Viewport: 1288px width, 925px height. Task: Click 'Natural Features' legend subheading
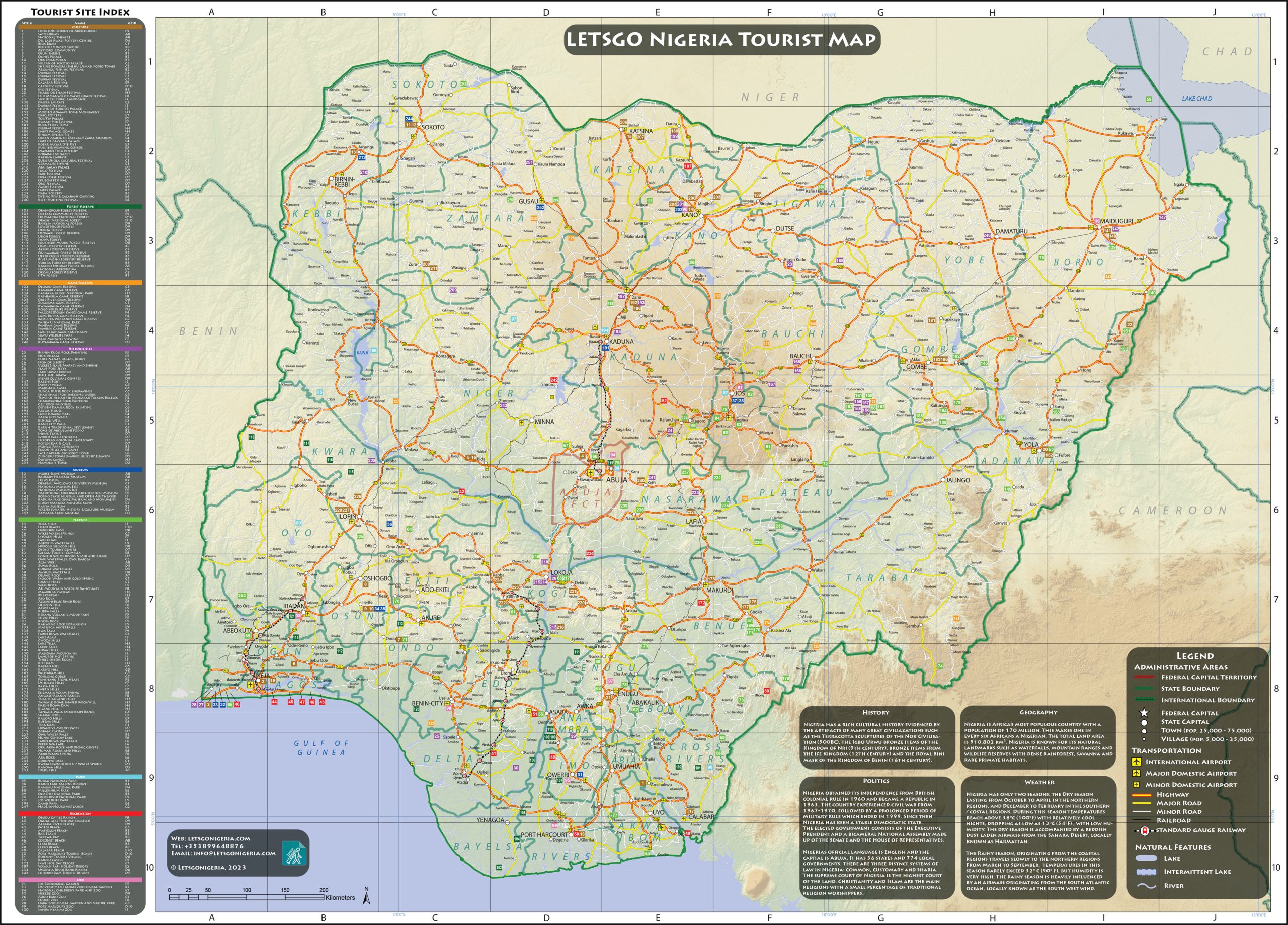pos(1173,847)
